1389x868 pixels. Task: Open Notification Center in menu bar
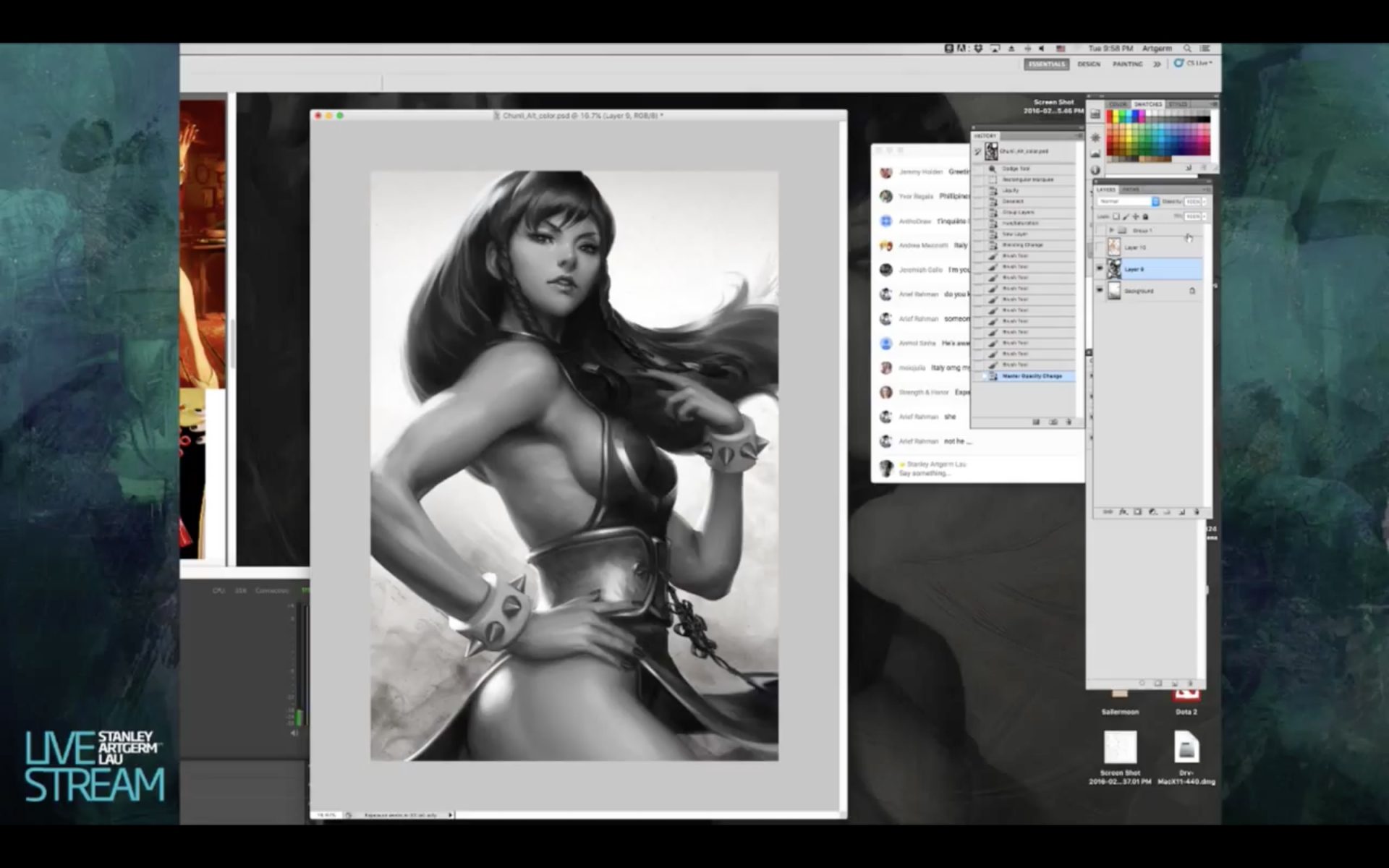click(x=1205, y=48)
